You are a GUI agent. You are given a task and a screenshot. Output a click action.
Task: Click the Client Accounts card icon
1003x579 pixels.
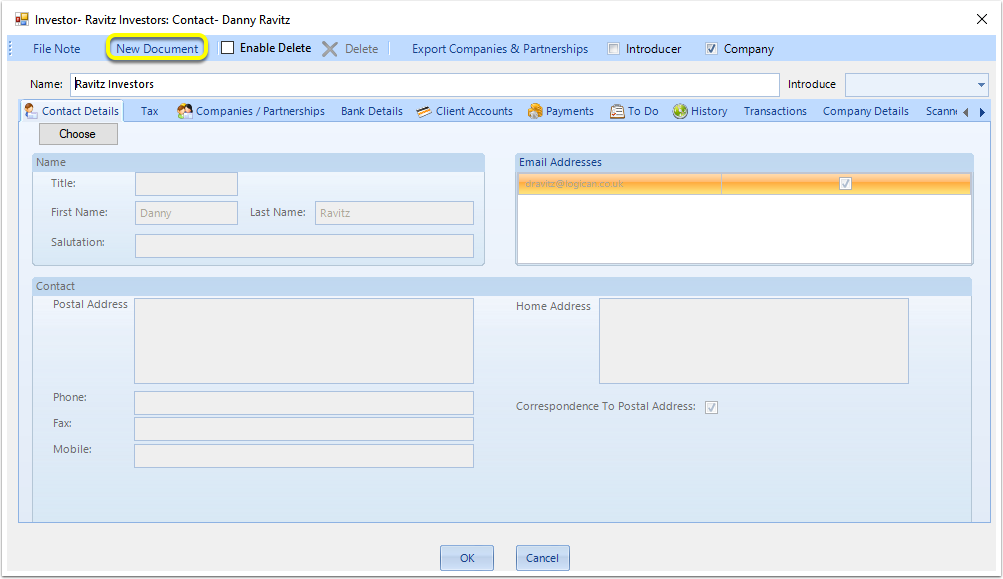coord(423,112)
